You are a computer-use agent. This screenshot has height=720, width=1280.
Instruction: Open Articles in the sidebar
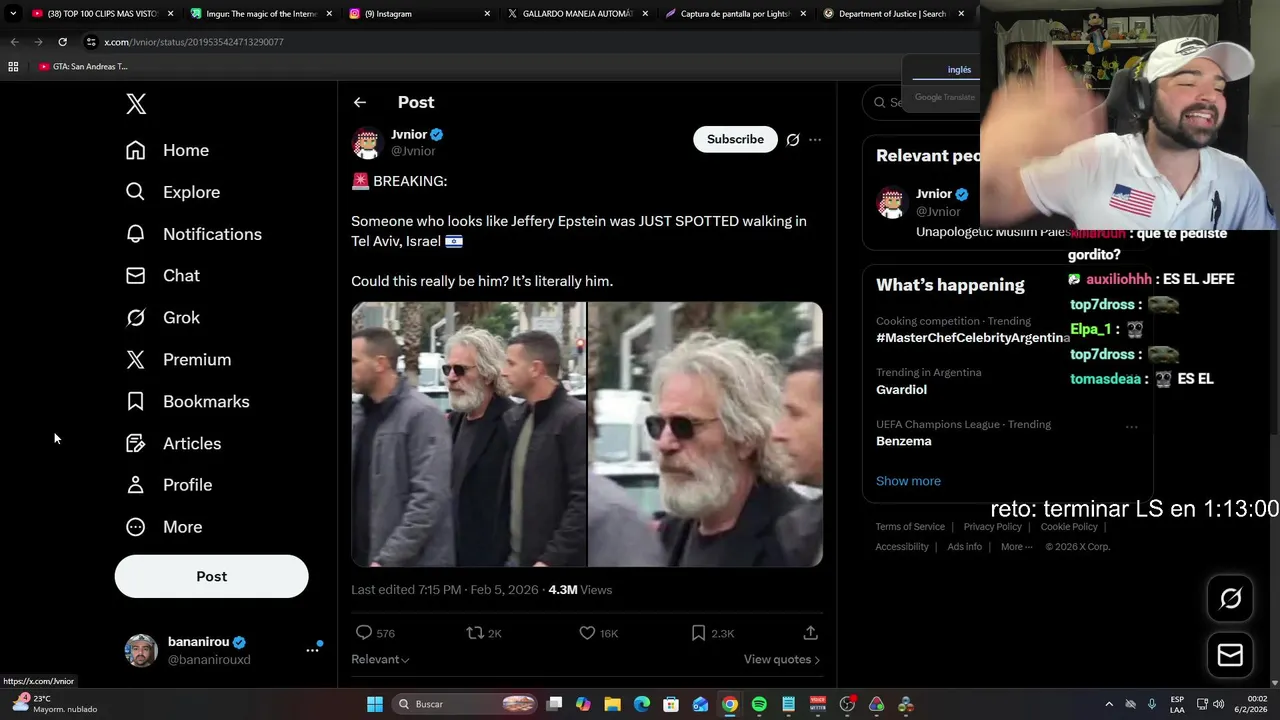pyautogui.click(x=173, y=444)
